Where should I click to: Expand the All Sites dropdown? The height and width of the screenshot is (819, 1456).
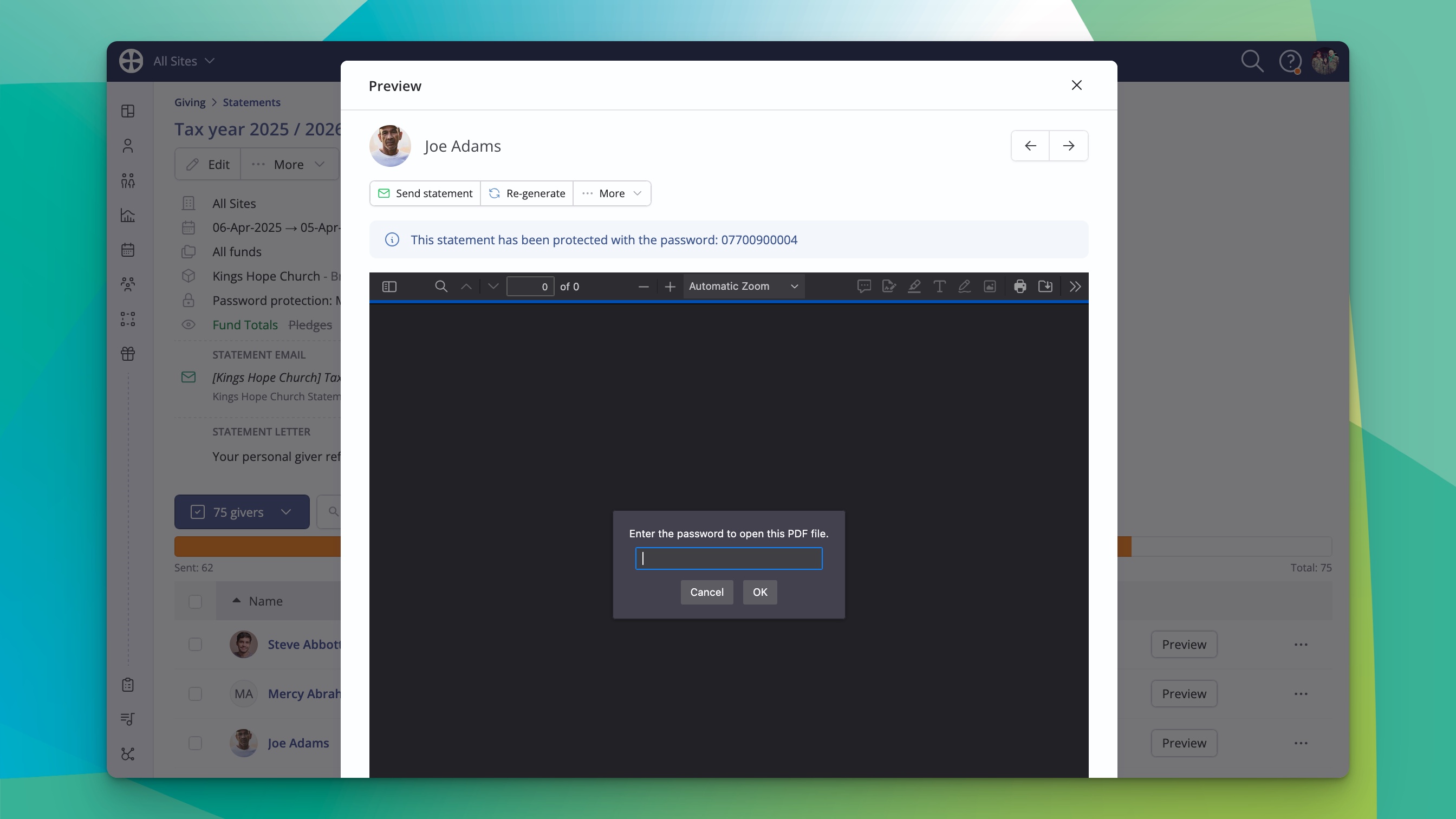pos(184,61)
